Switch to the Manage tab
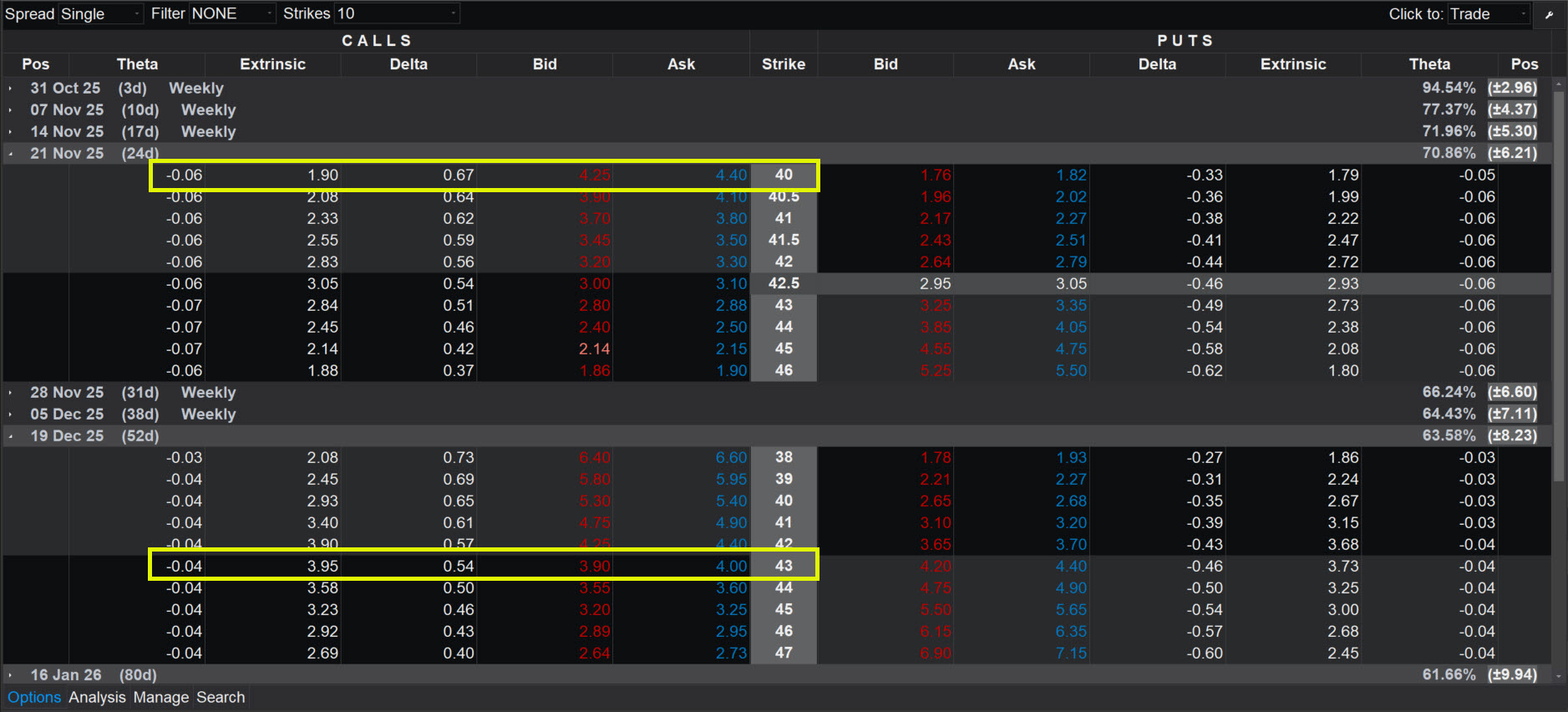Viewport: 1568px width, 712px height. [161, 698]
